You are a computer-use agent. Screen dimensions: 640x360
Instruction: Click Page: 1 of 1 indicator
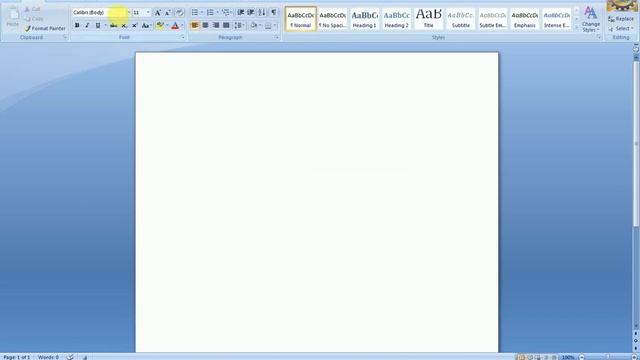(17, 357)
